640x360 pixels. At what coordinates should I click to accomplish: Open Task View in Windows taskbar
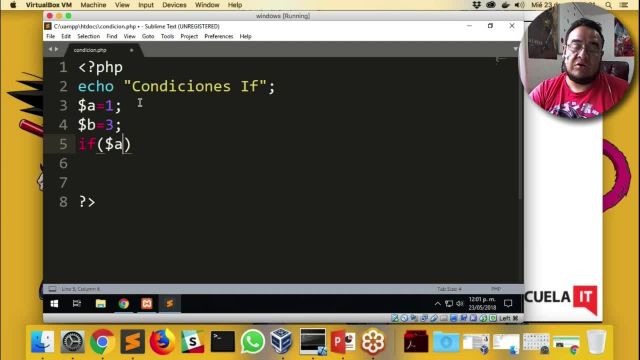(77, 304)
